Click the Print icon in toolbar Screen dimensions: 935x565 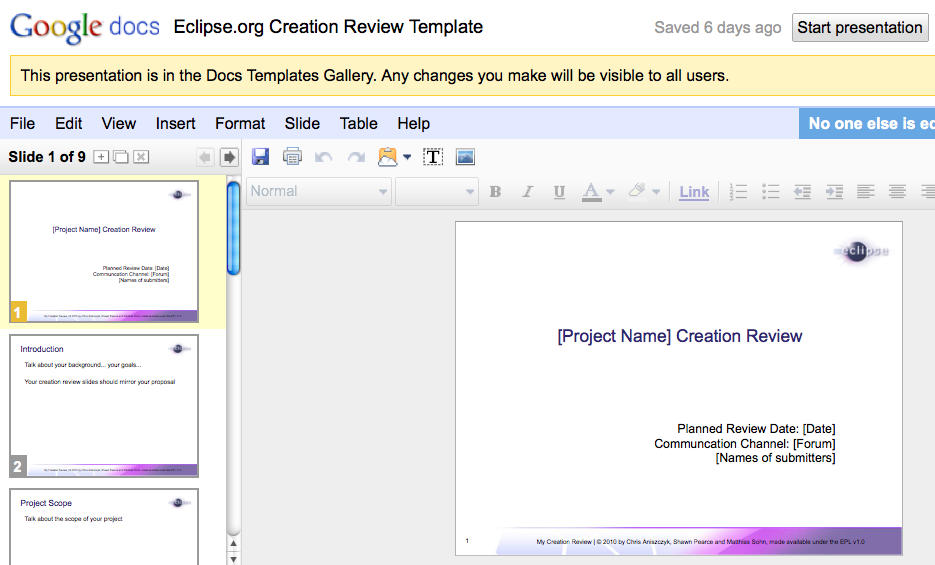(x=292, y=157)
